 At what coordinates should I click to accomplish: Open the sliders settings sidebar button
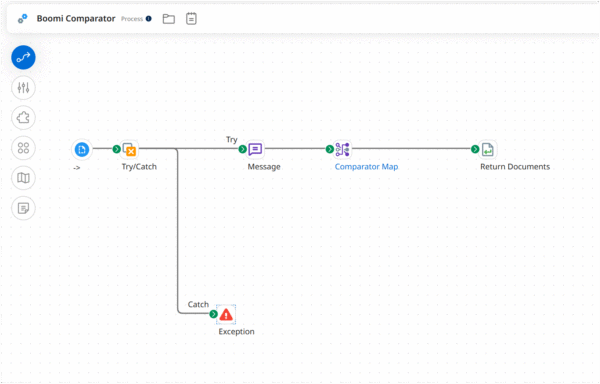click(x=23, y=88)
